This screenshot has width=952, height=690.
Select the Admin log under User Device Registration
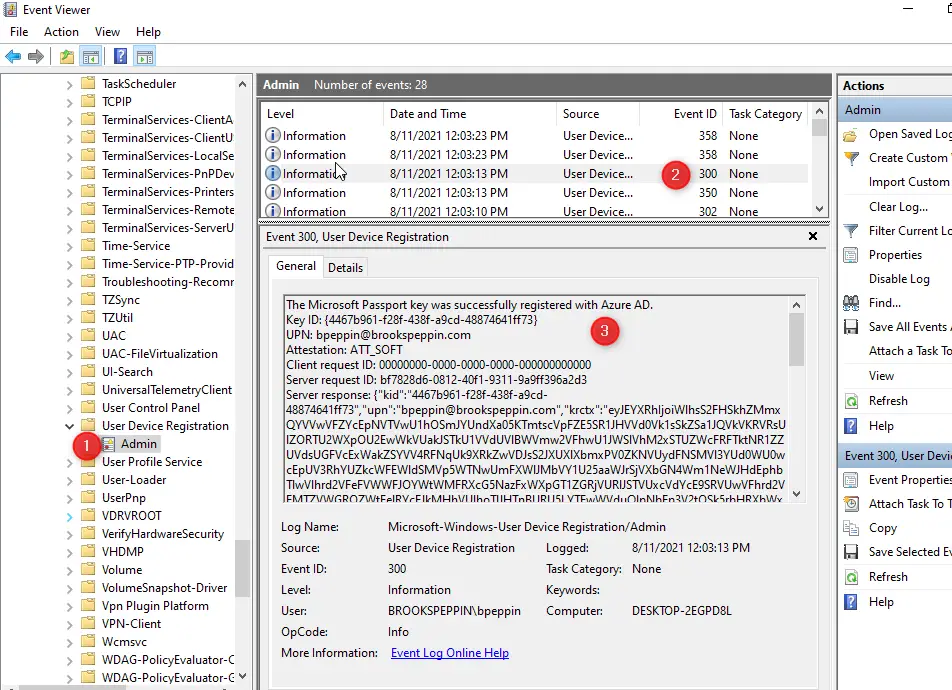click(x=138, y=444)
